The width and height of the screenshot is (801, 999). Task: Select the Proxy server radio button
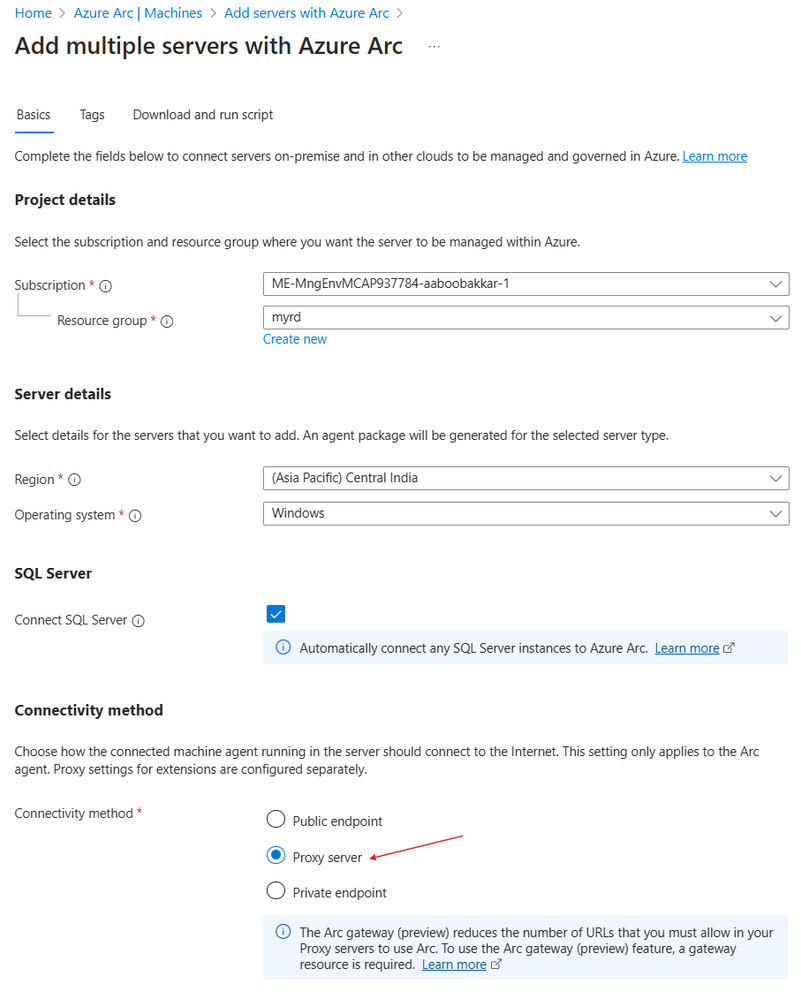(x=276, y=856)
